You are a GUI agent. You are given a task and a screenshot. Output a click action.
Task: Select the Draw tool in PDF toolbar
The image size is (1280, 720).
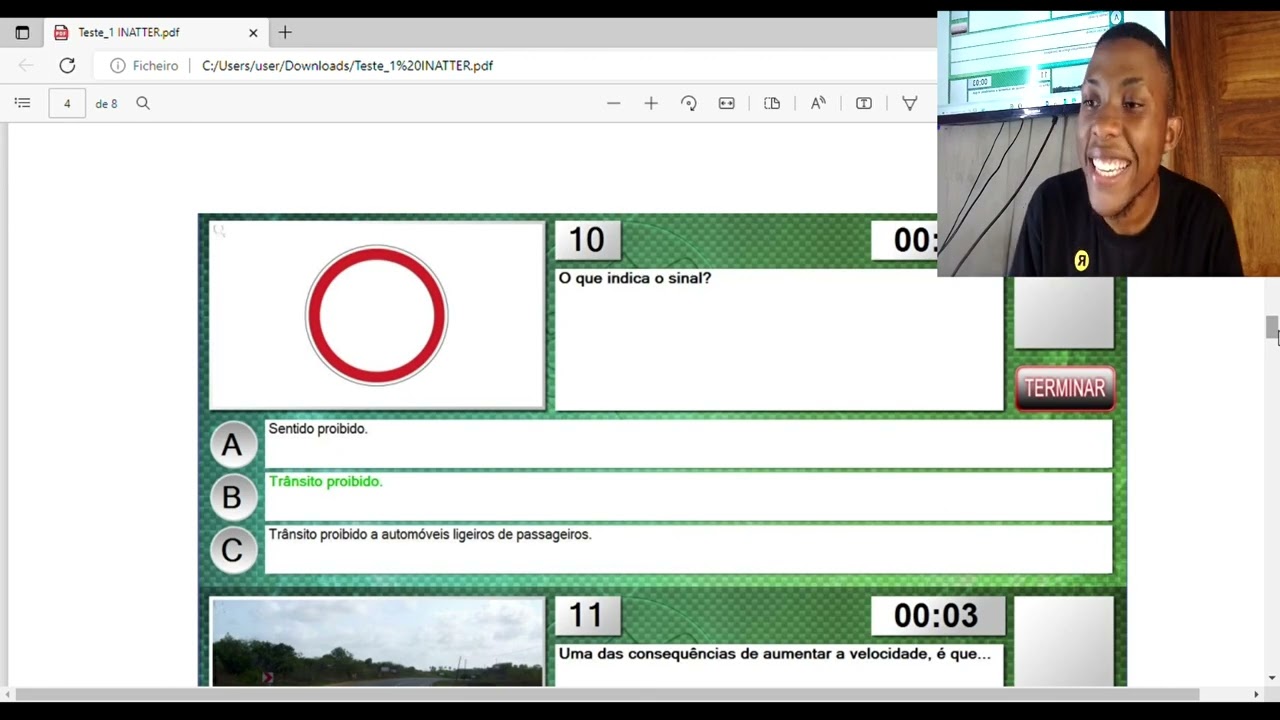coord(909,103)
